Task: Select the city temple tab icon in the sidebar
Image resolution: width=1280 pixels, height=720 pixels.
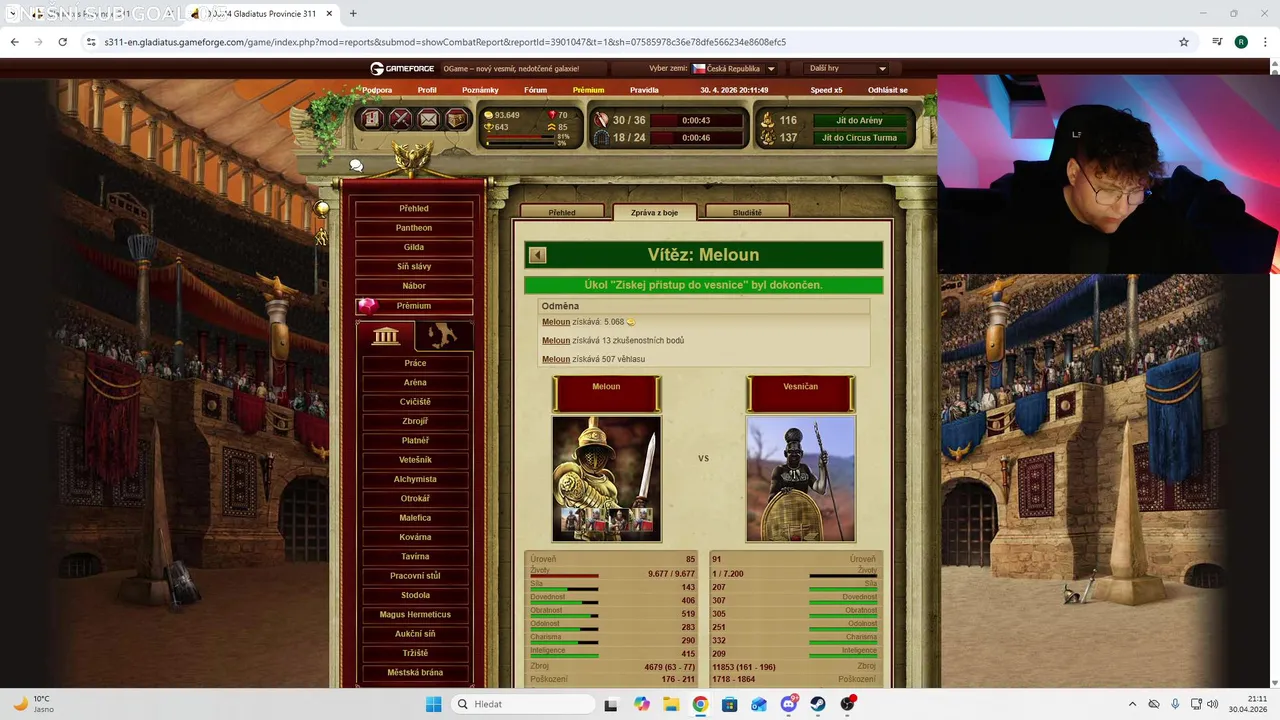Action: (386, 336)
